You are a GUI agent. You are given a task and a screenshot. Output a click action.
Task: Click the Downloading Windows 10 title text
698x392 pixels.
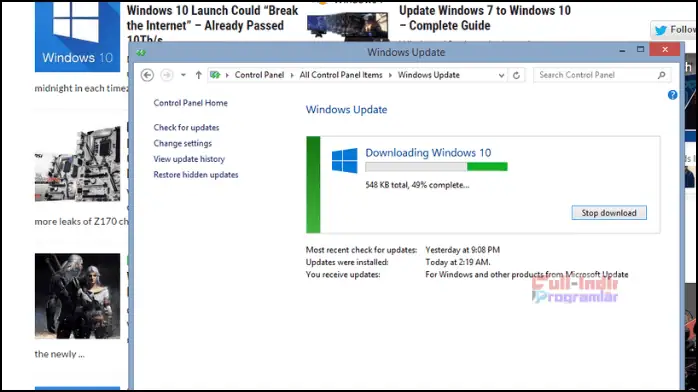click(x=428, y=153)
